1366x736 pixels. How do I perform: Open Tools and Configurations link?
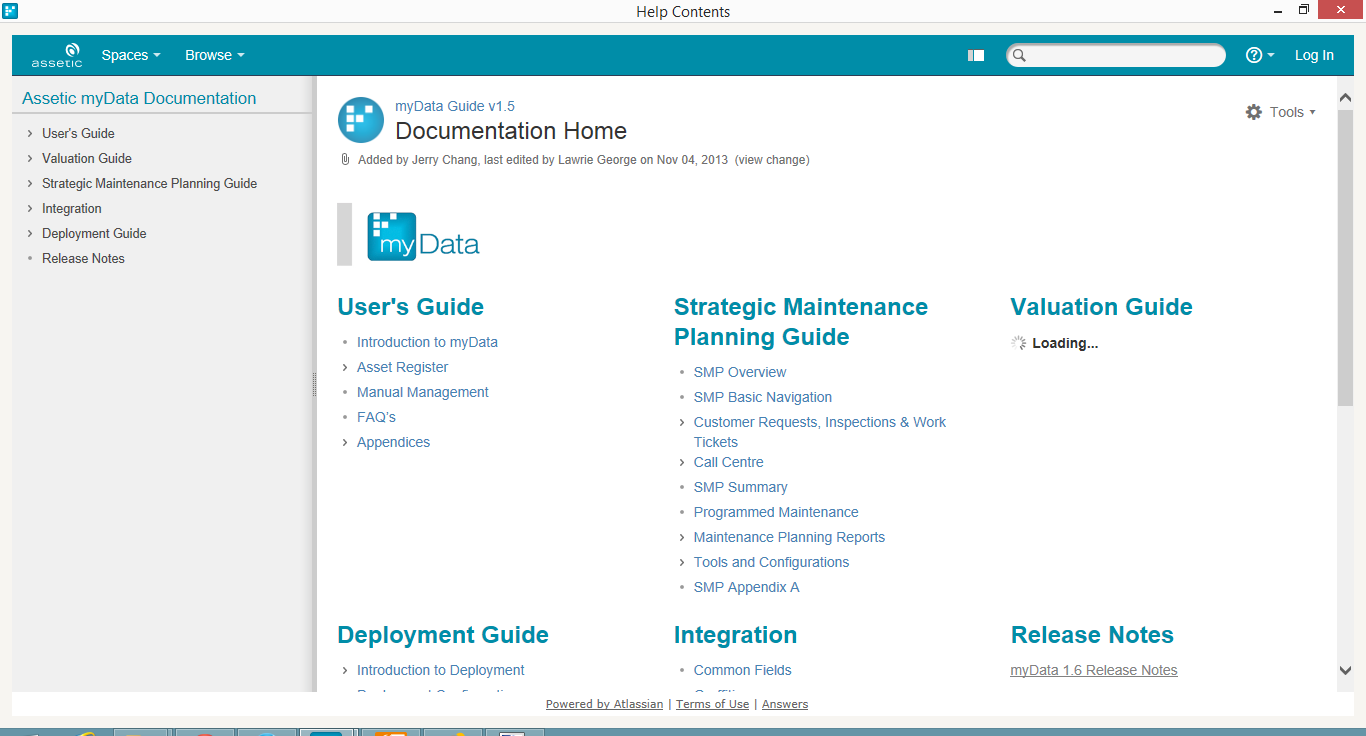[771, 562]
